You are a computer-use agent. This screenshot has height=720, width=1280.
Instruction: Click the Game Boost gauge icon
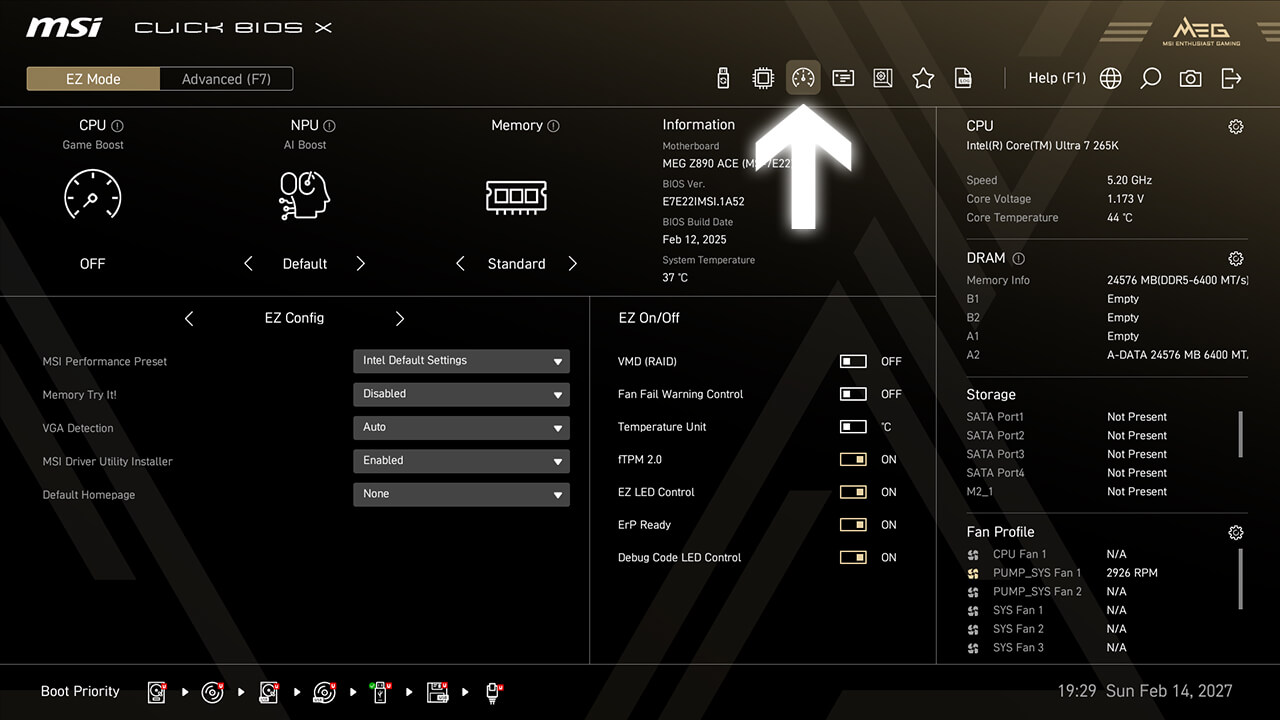tap(92, 195)
